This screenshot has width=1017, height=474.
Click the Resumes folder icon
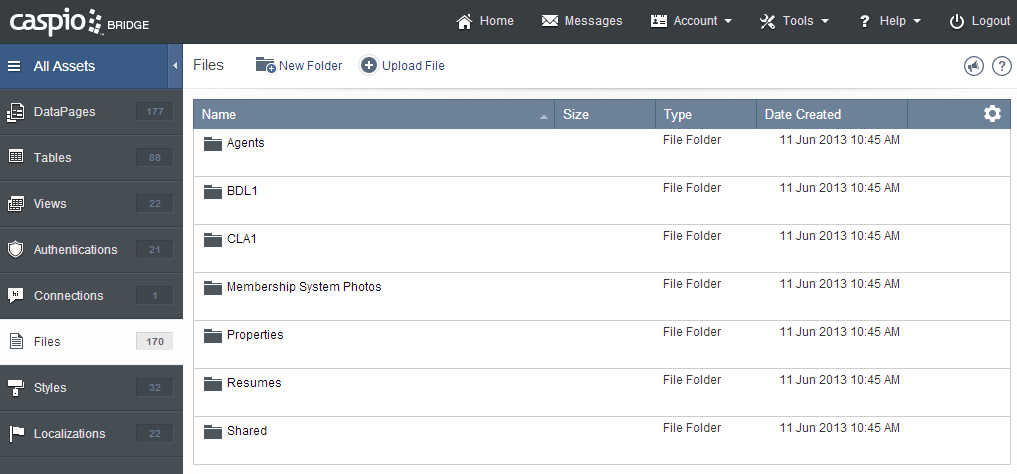coord(212,383)
